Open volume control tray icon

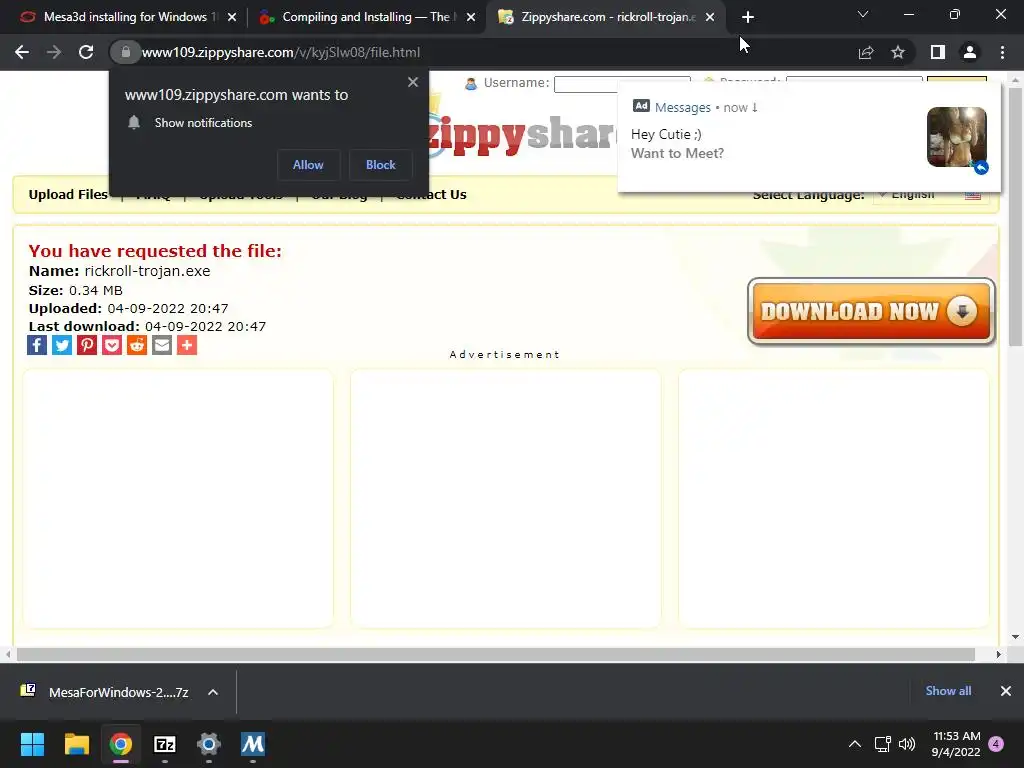pyautogui.click(x=907, y=744)
